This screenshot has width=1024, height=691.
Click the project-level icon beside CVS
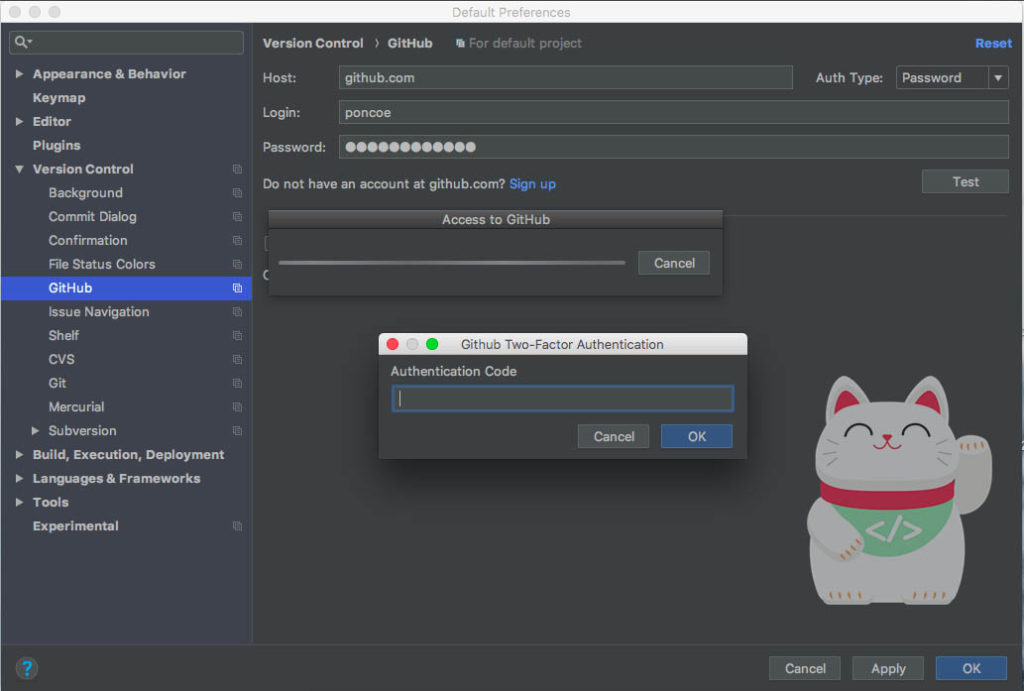[x=237, y=360]
